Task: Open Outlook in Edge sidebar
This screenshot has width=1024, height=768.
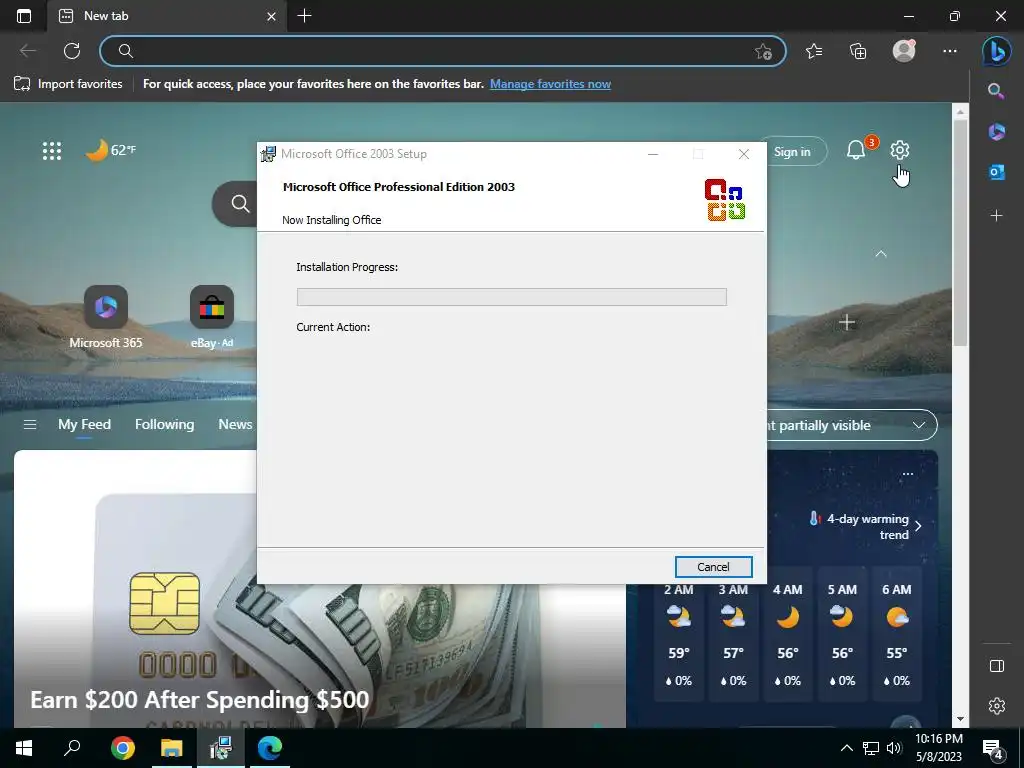Action: (996, 172)
